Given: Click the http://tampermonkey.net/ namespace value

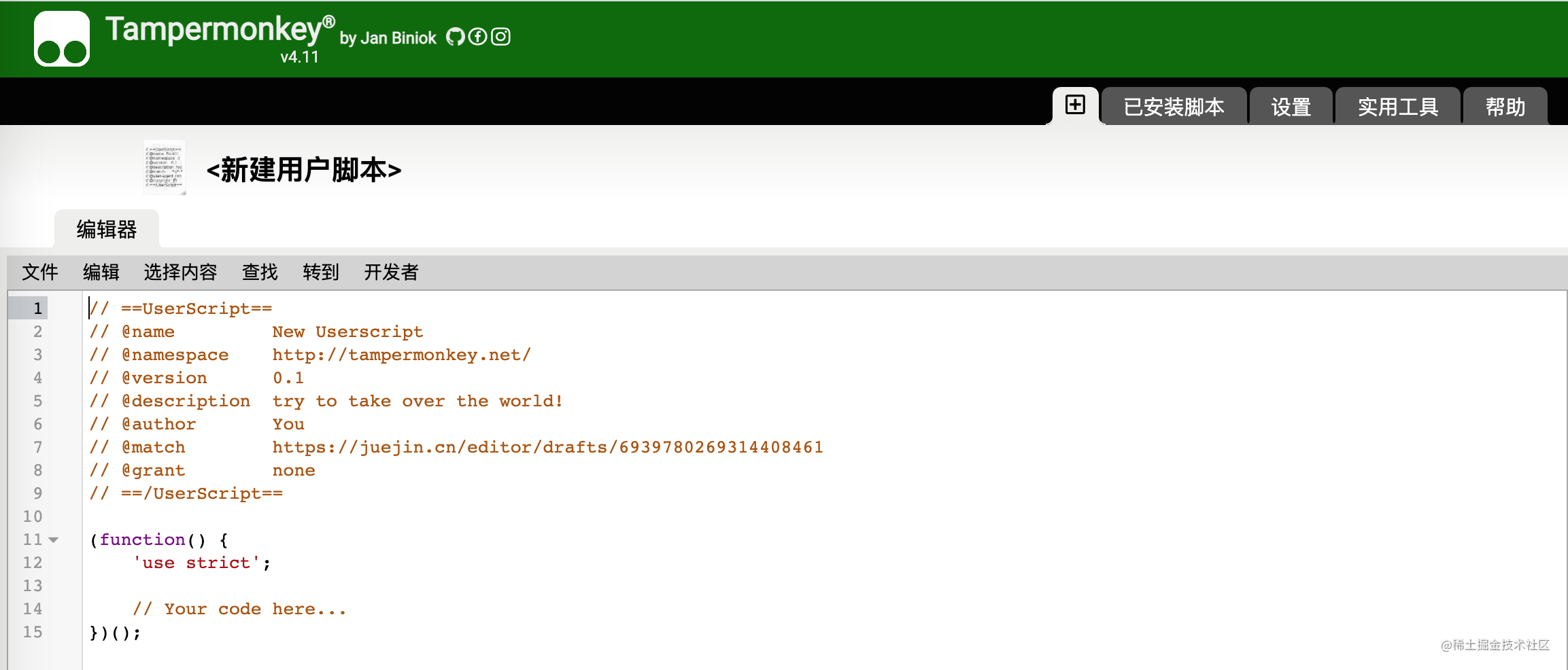Looking at the screenshot, I should click(x=401, y=355).
